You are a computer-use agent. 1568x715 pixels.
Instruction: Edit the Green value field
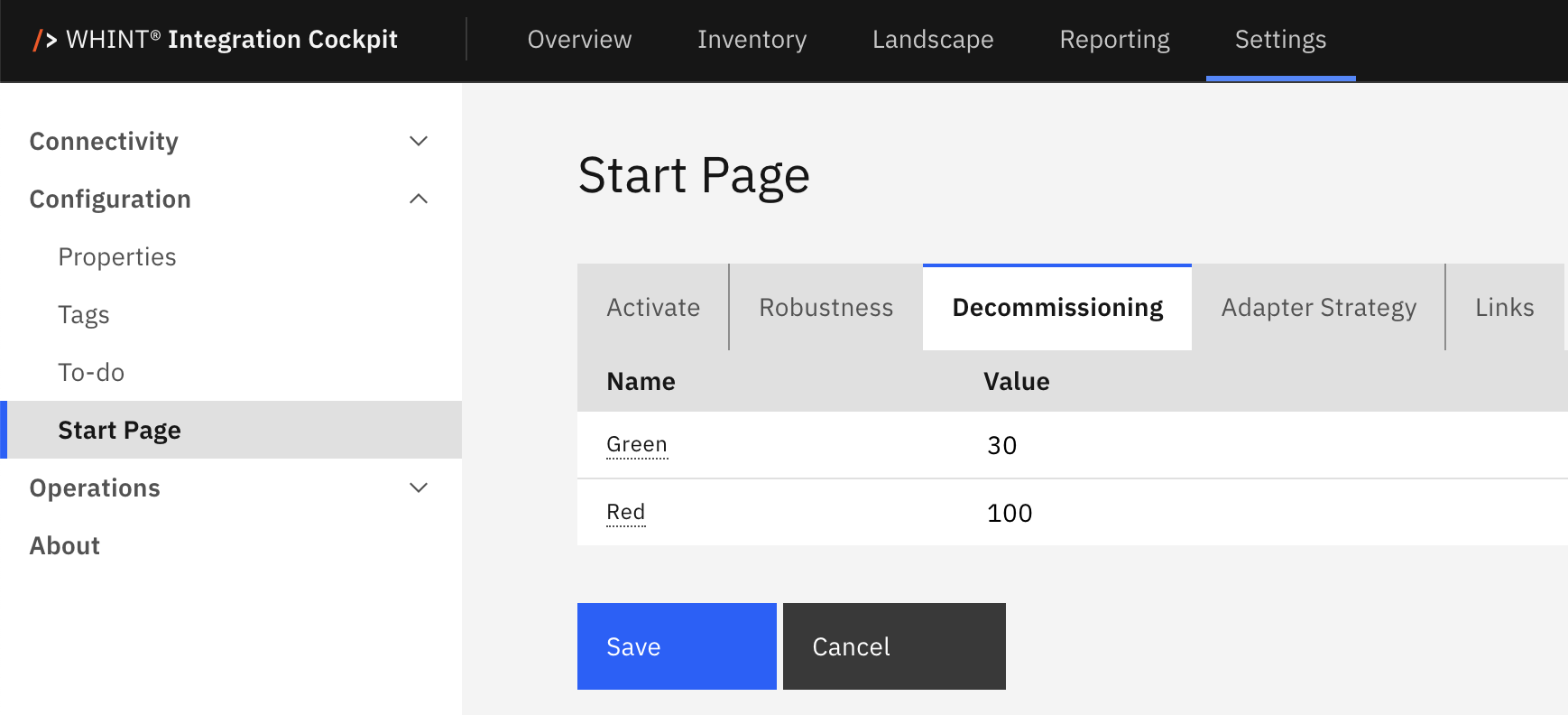pyautogui.click(x=1263, y=445)
